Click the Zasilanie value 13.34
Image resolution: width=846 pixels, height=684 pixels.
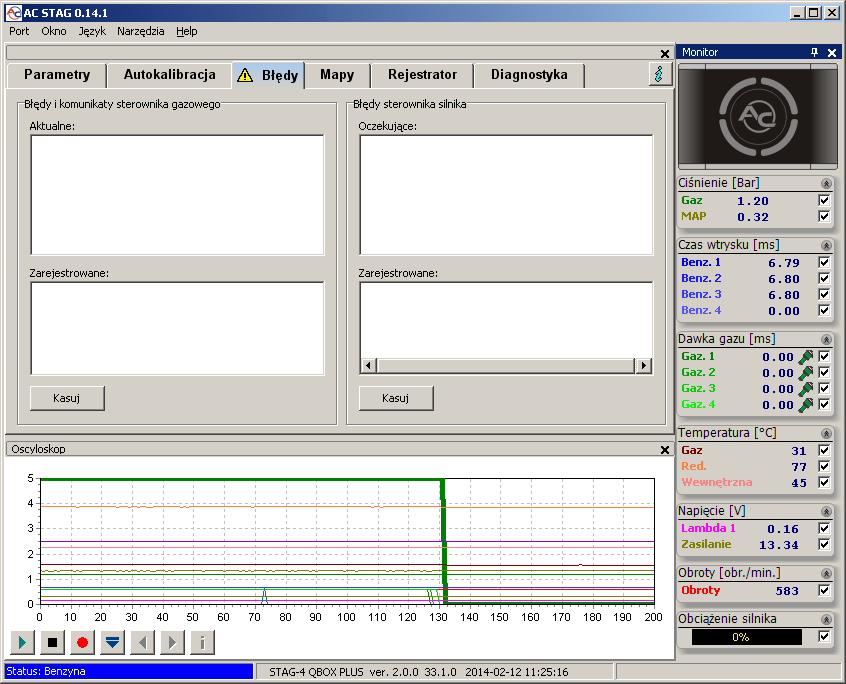tap(778, 545)
